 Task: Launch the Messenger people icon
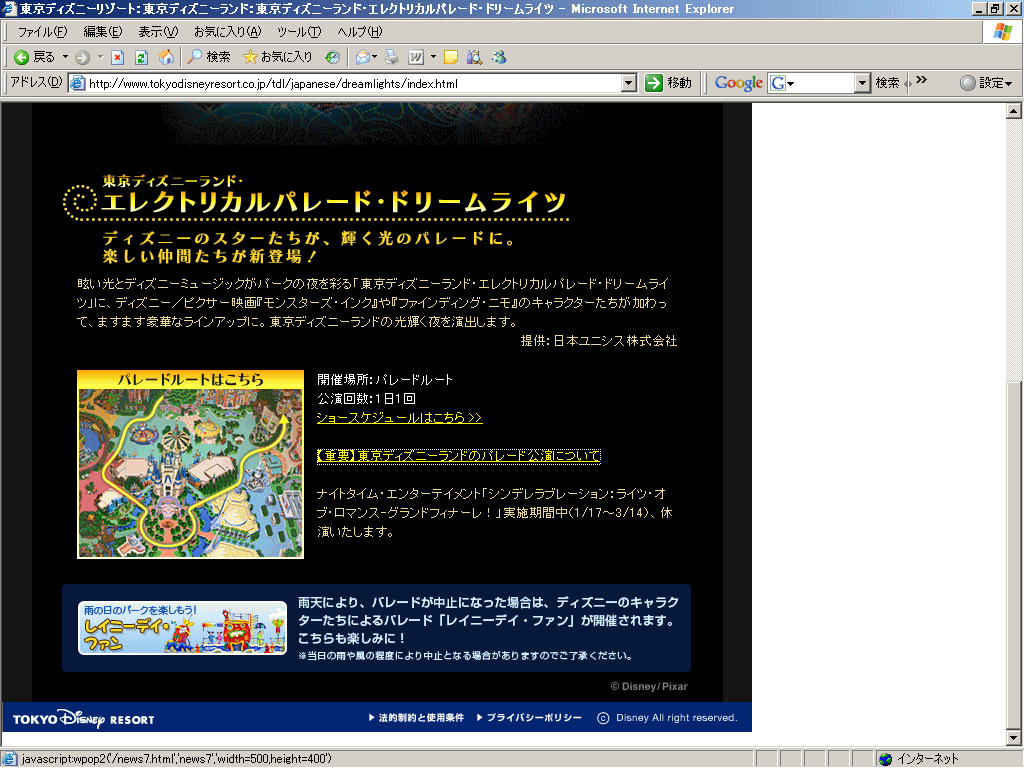pyautogui.click(x=500, y=57)
